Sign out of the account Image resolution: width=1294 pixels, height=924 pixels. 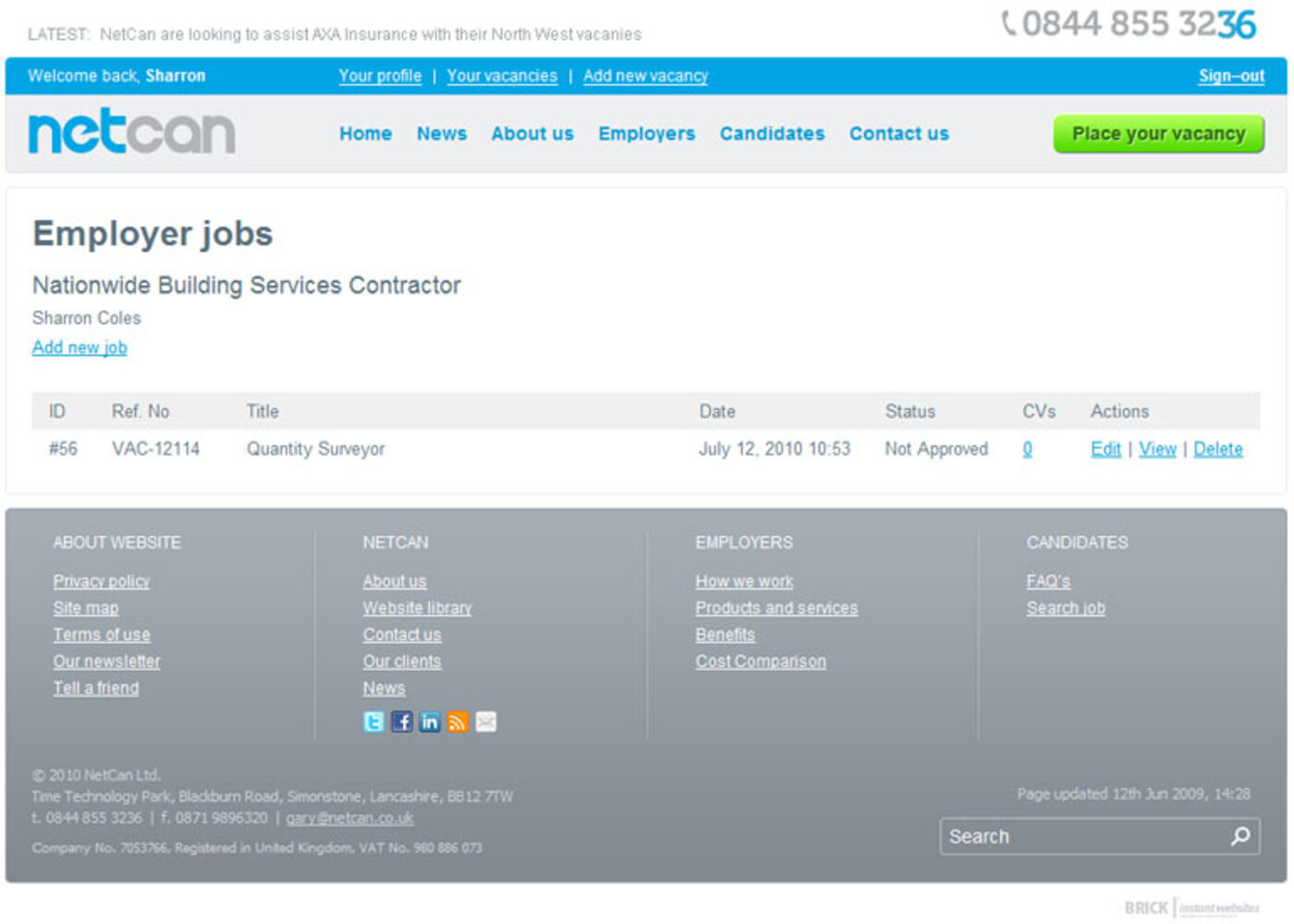click(1231, 76)
